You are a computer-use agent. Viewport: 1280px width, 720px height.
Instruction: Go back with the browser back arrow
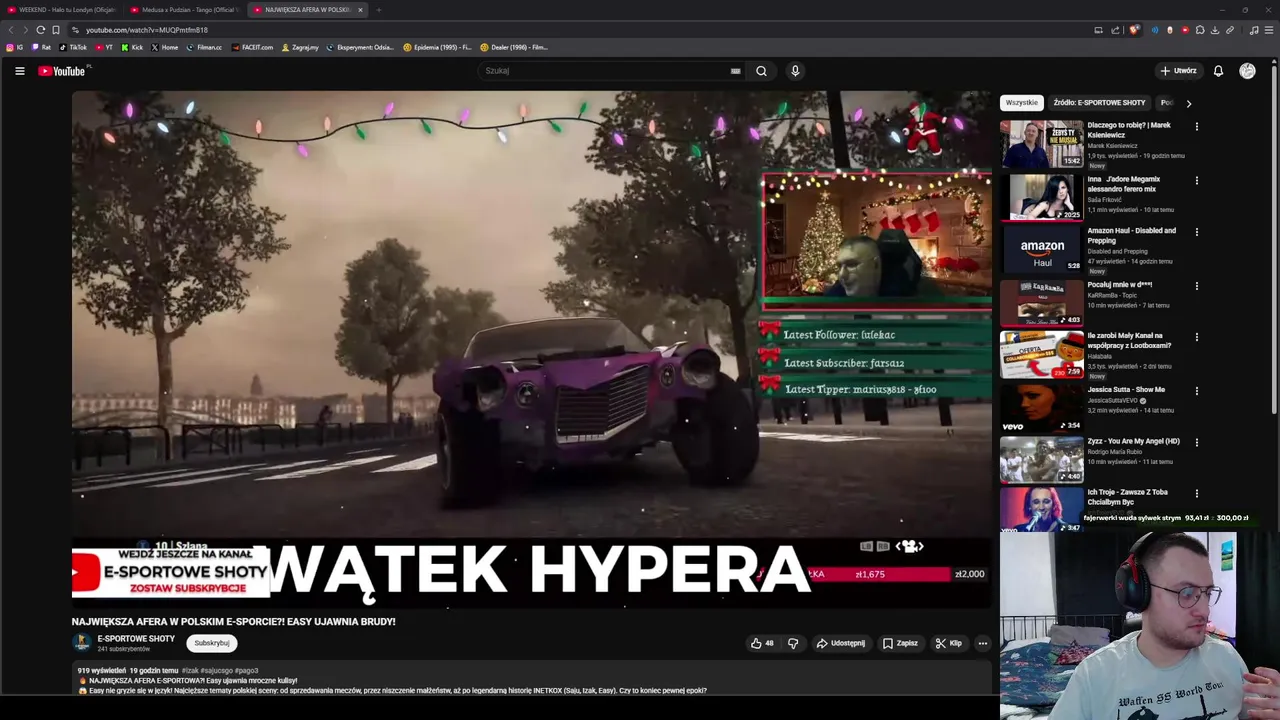tap(11, 30)
